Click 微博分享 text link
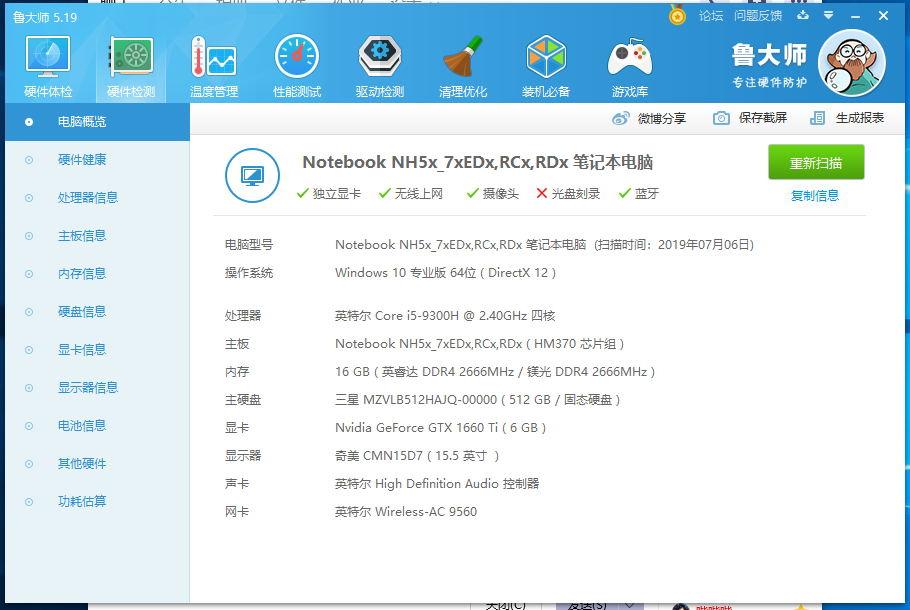This screenshot has height=610, width=910. pos(662,118)
